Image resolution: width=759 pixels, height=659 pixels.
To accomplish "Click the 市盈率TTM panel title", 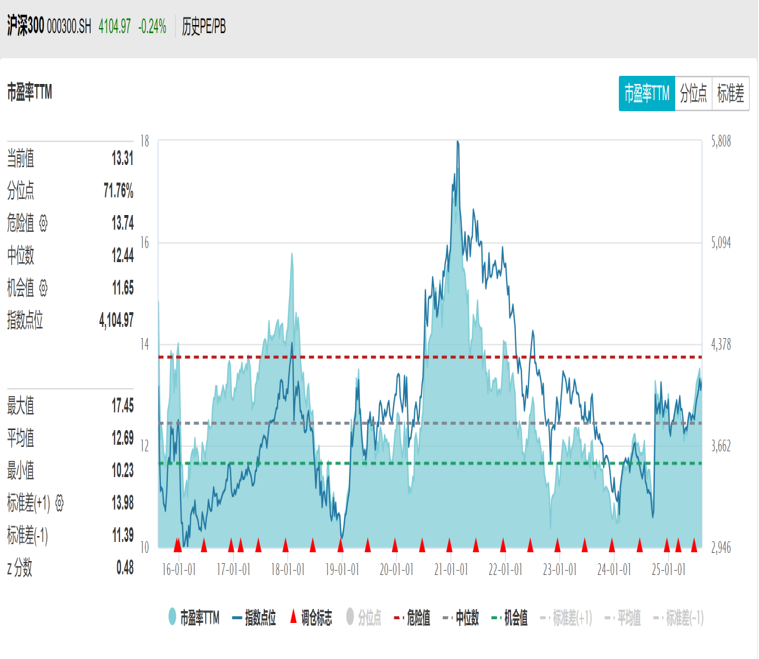I will (x=30, y=92).
